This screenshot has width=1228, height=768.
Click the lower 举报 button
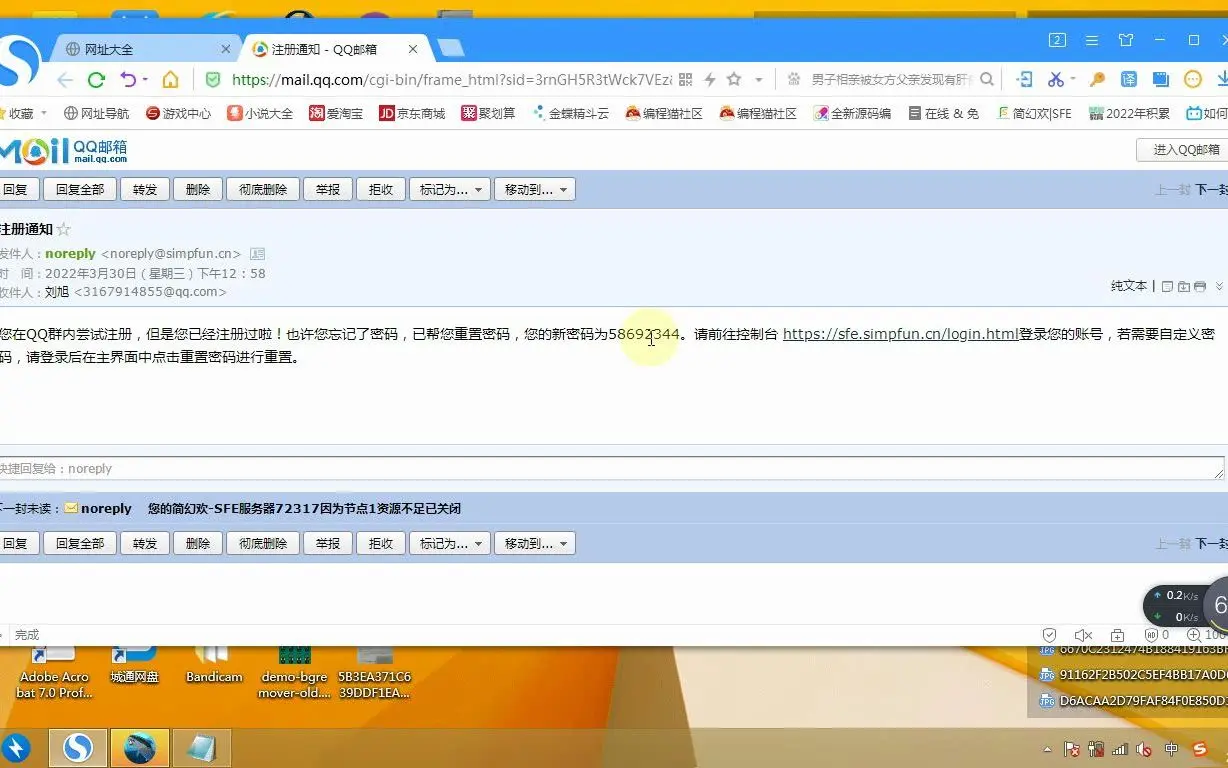click(328, 543)
